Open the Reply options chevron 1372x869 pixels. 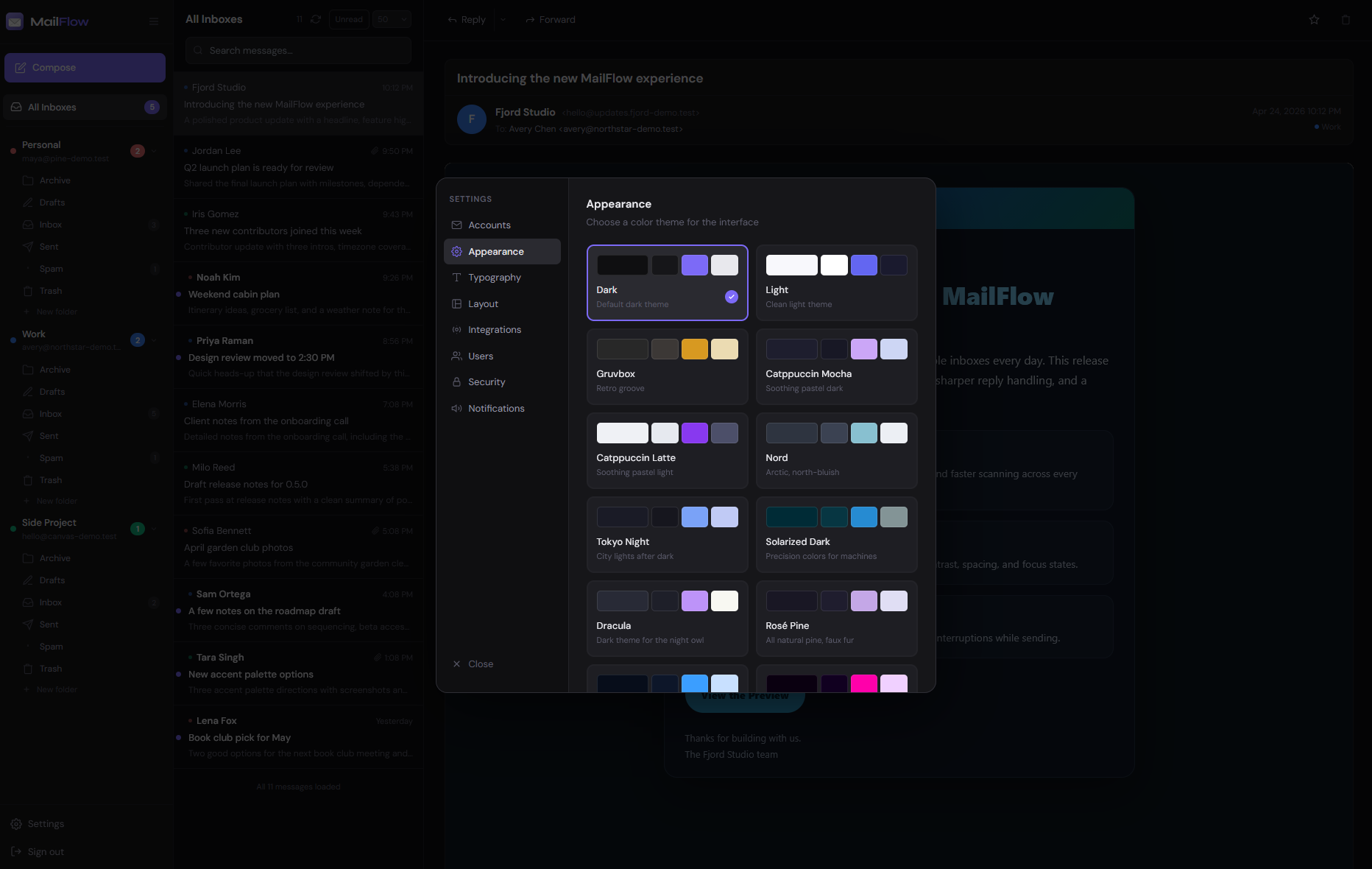click(503, 20)
